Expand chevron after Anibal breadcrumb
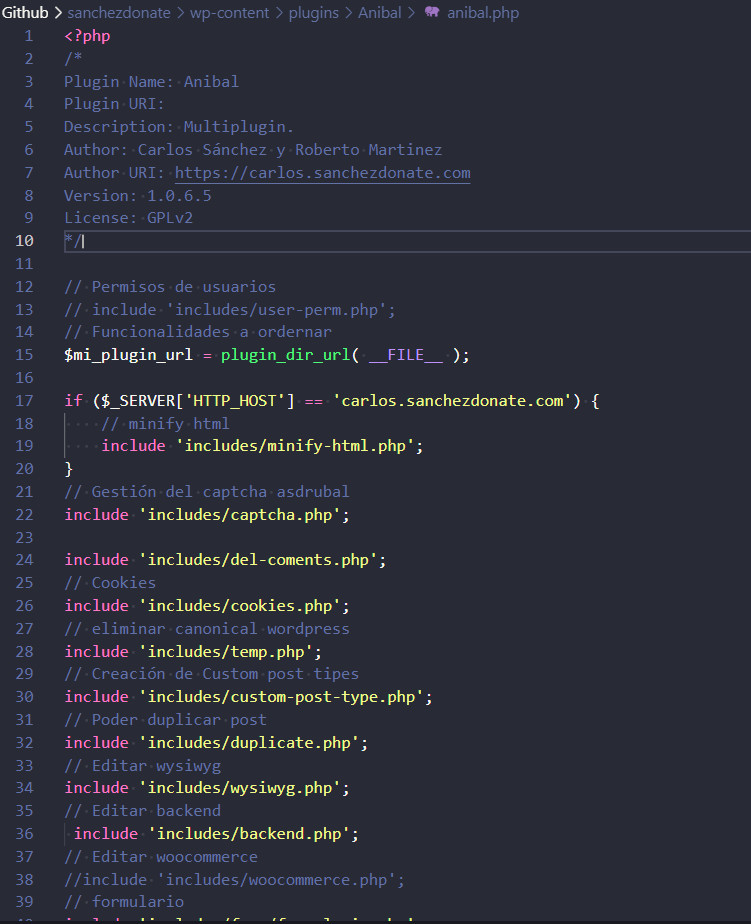This screenshot has width=751, height=924. click(411, 12)
